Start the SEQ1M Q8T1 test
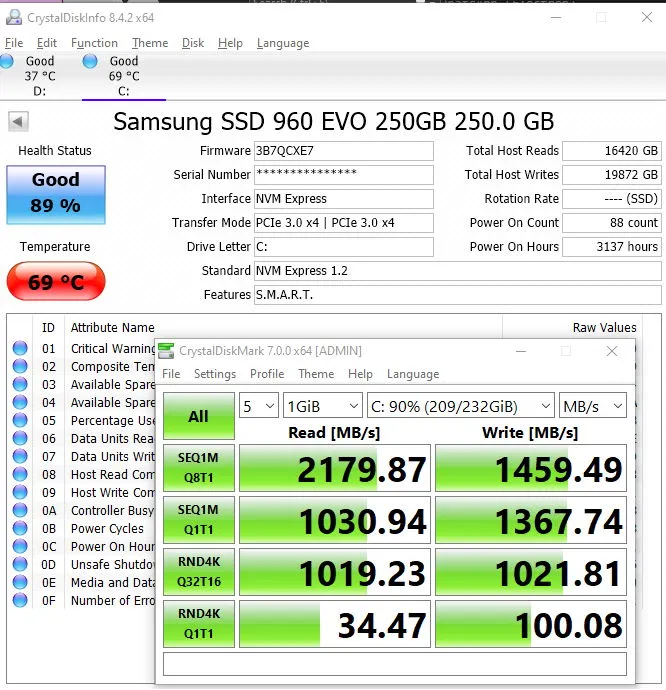The image size is (666, 690). (198, 468)
